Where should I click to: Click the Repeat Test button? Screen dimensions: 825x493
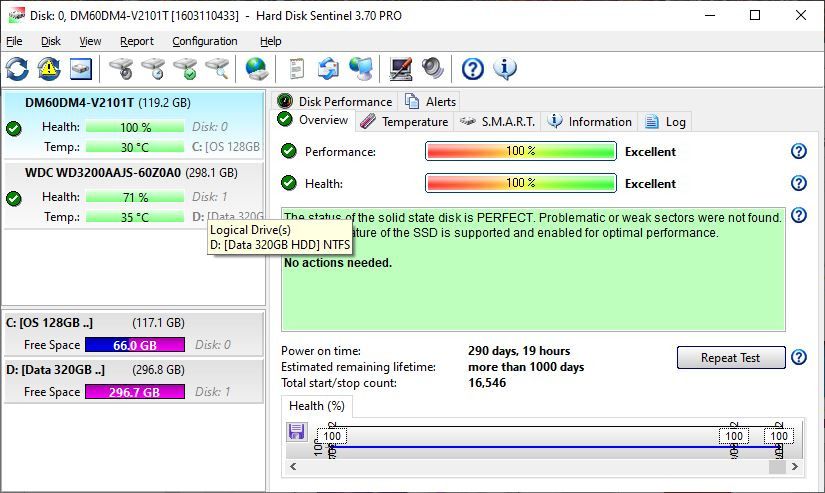click(731, 358)
